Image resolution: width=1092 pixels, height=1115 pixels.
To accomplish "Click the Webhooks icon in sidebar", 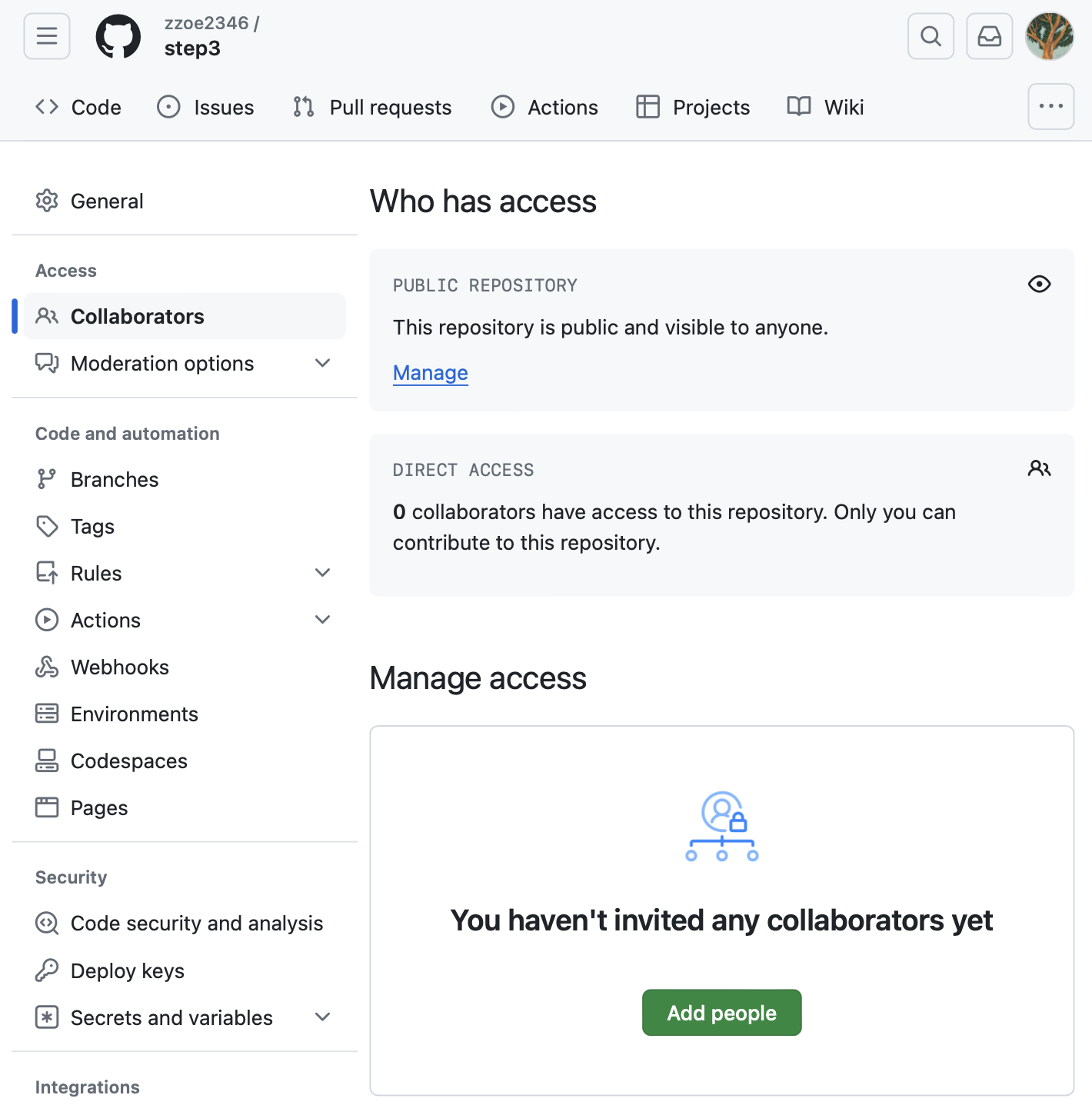I will [x=47, y=667].
